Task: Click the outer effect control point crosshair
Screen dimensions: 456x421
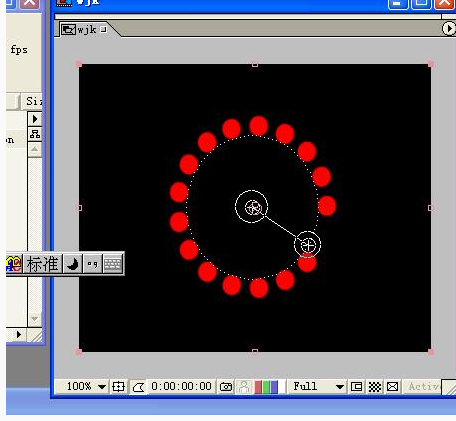Action: point(308,245)
